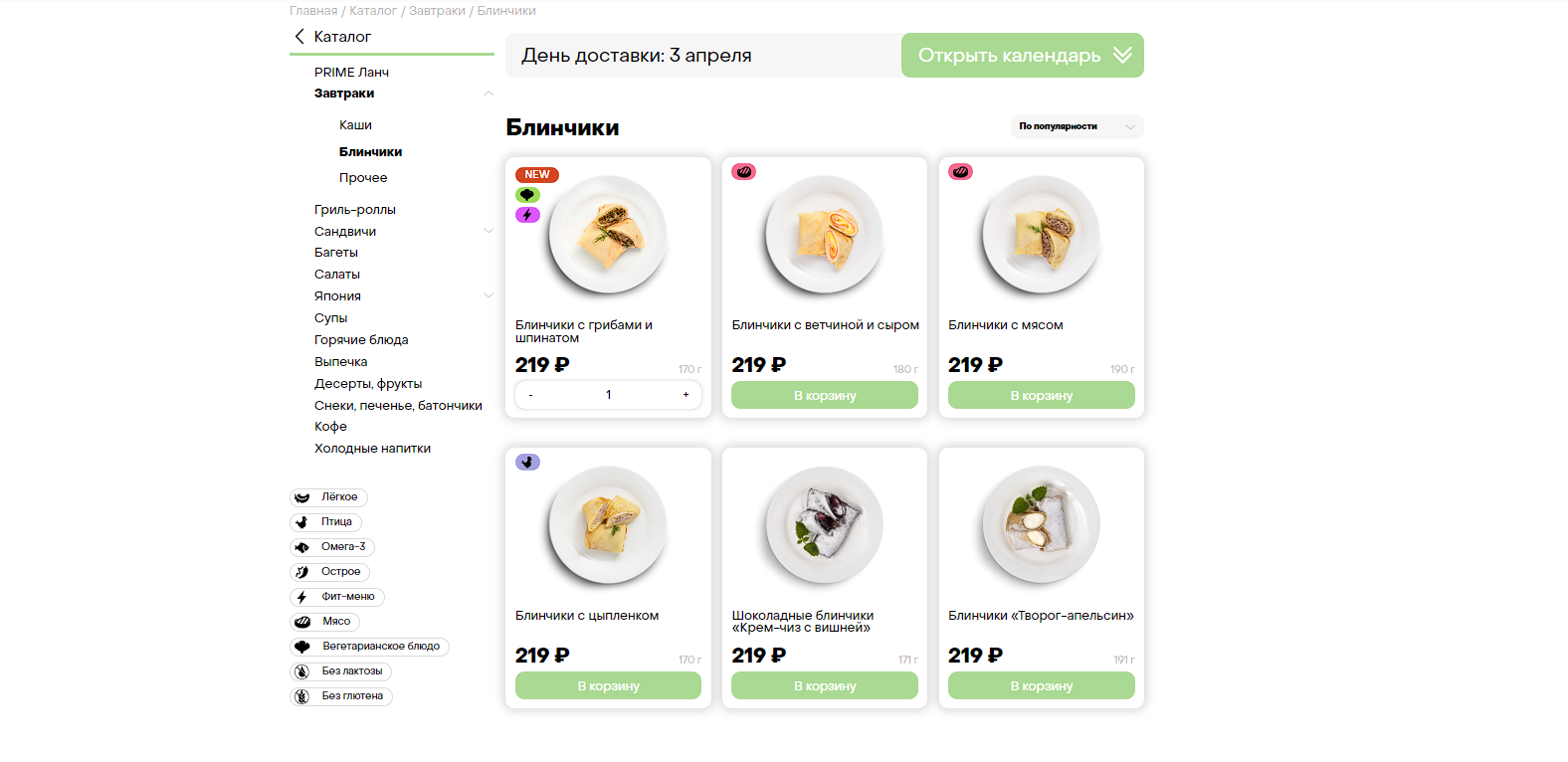Screen dimensions: 1568x762
Task: Click the double chevron icon on calendar button
Action: 1122,56
